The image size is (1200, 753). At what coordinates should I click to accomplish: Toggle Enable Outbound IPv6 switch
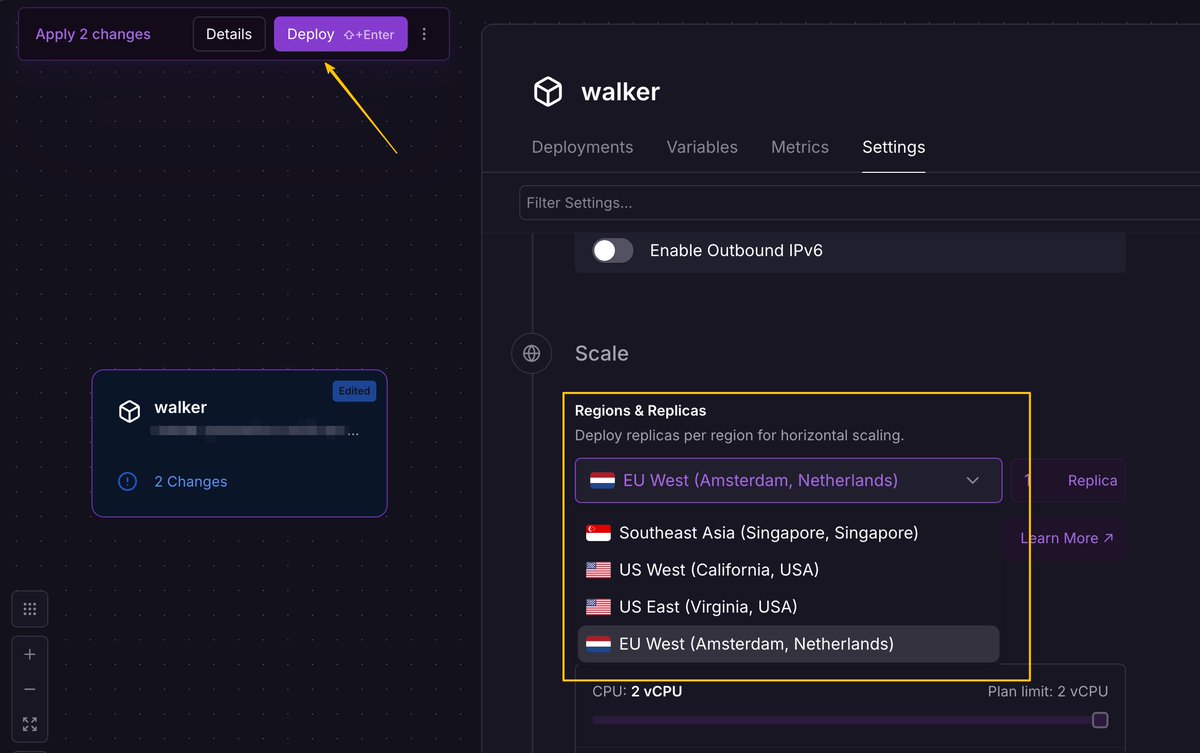click(612, 250)
